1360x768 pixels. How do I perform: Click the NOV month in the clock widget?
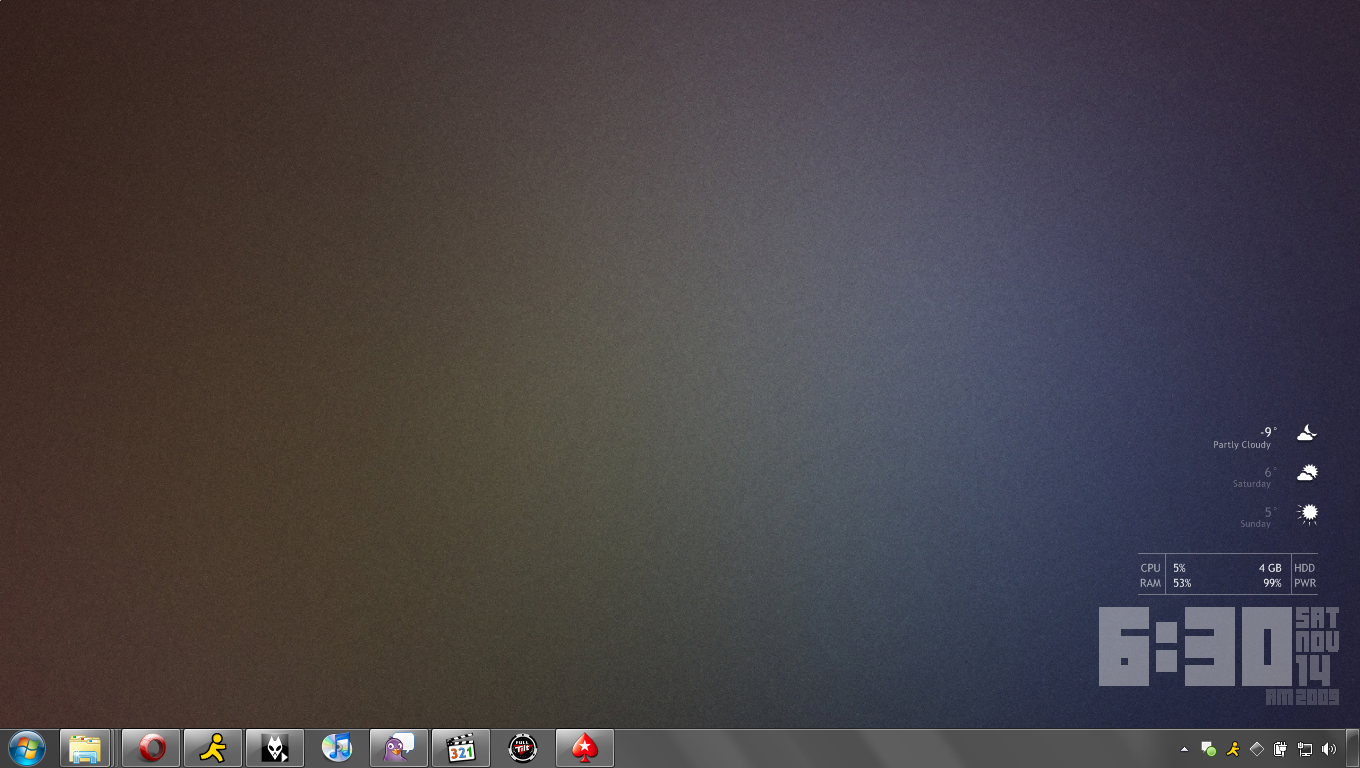click(1317, 642)
